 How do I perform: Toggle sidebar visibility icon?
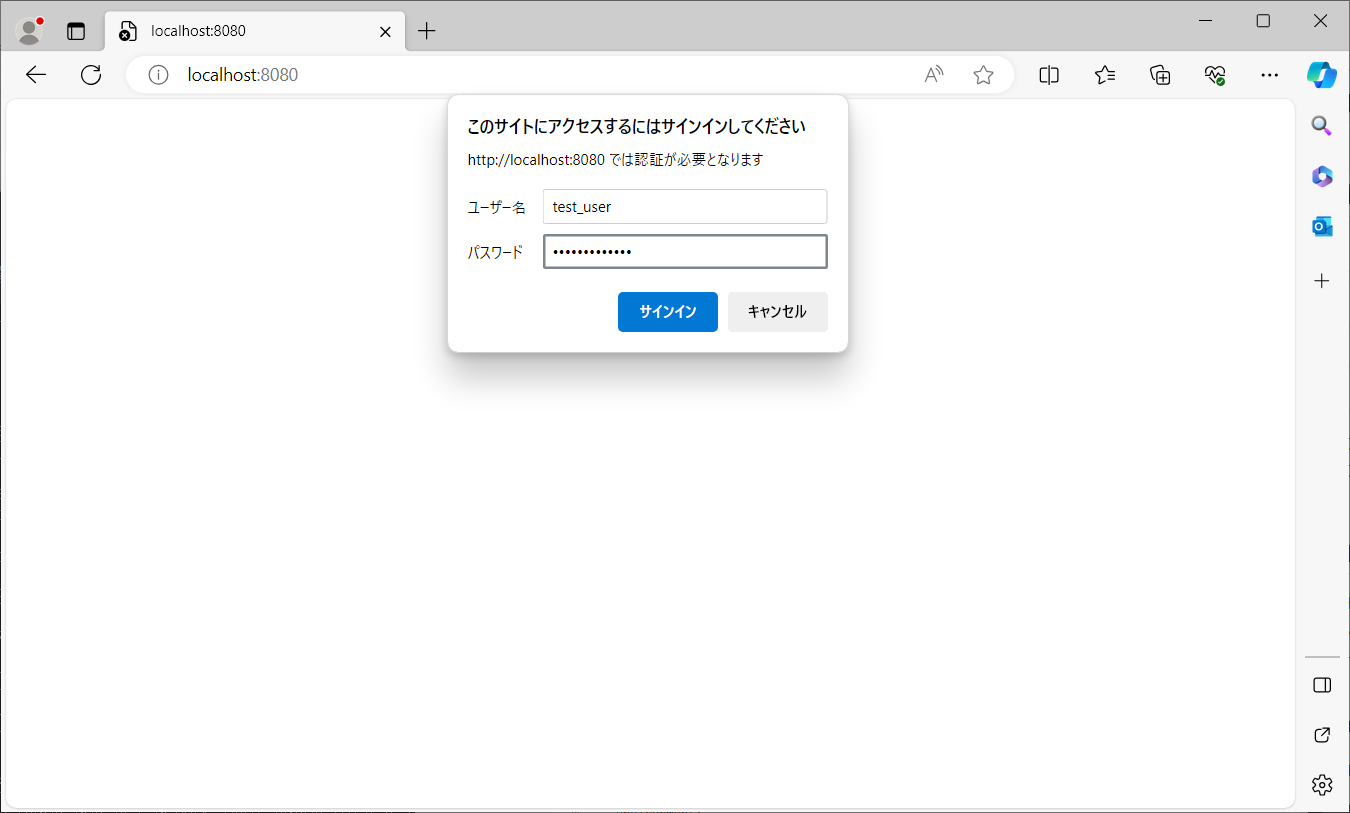[x=1322, y=685]
